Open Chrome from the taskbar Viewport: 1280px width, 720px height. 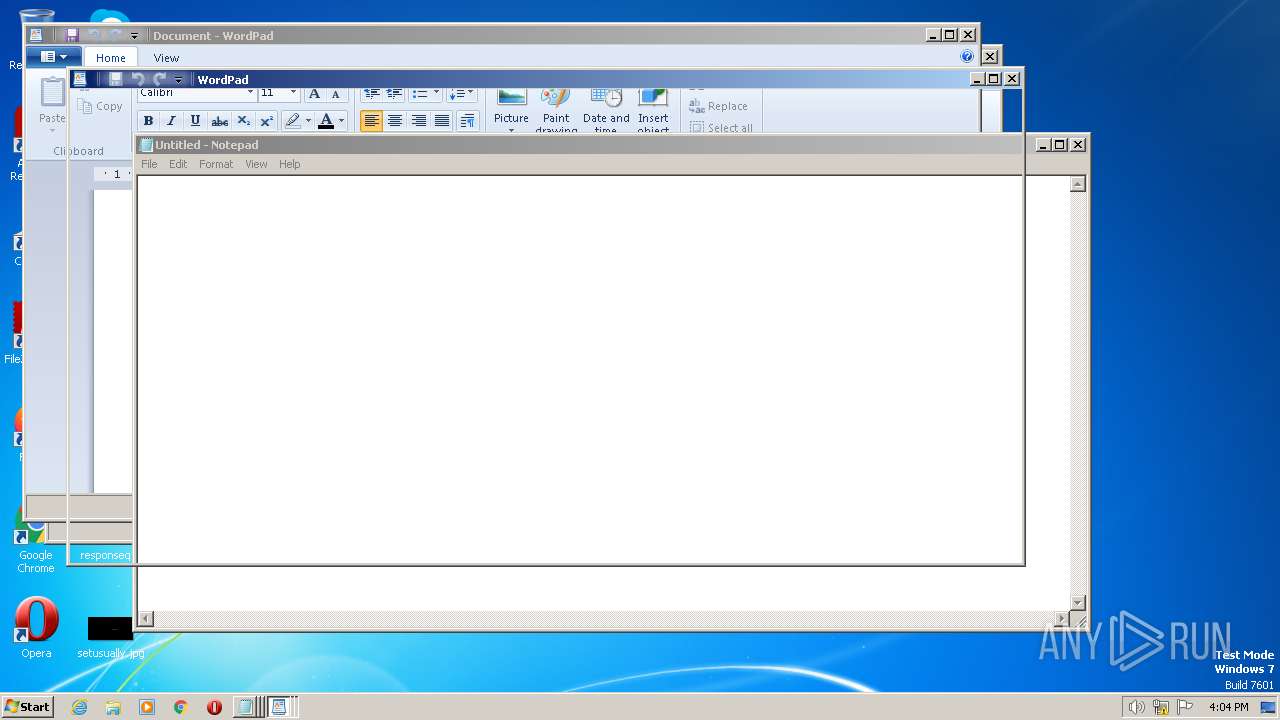tap(180, 707)
